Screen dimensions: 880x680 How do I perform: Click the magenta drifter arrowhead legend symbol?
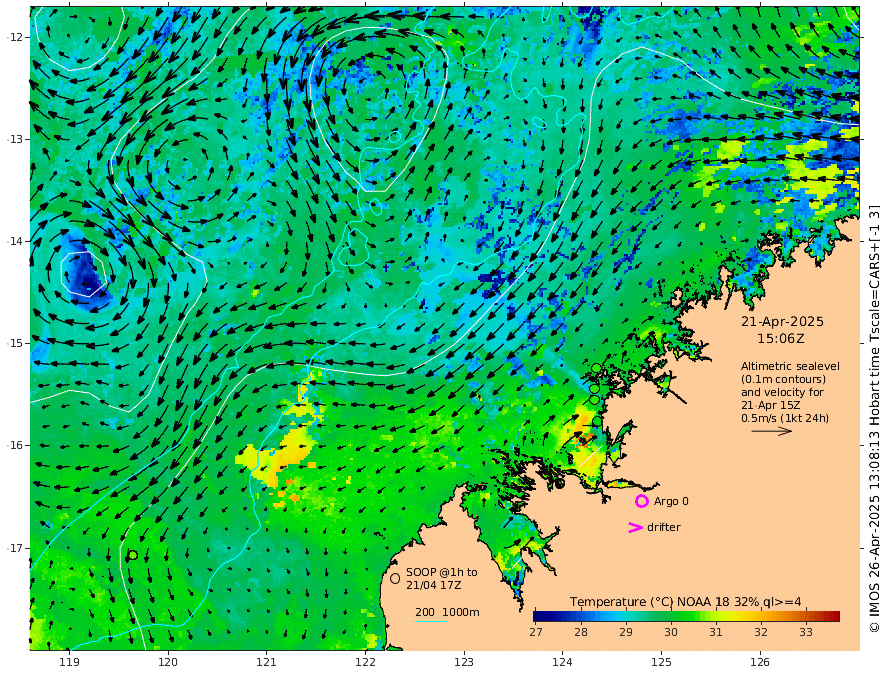pos(635,527)
